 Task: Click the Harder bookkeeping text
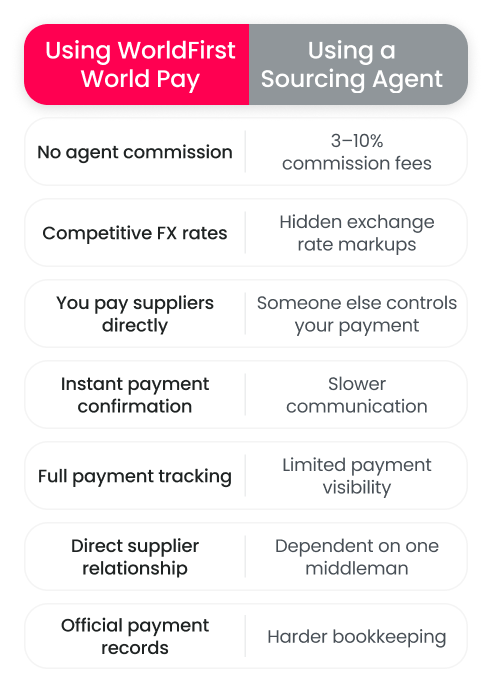click(357, 637)
